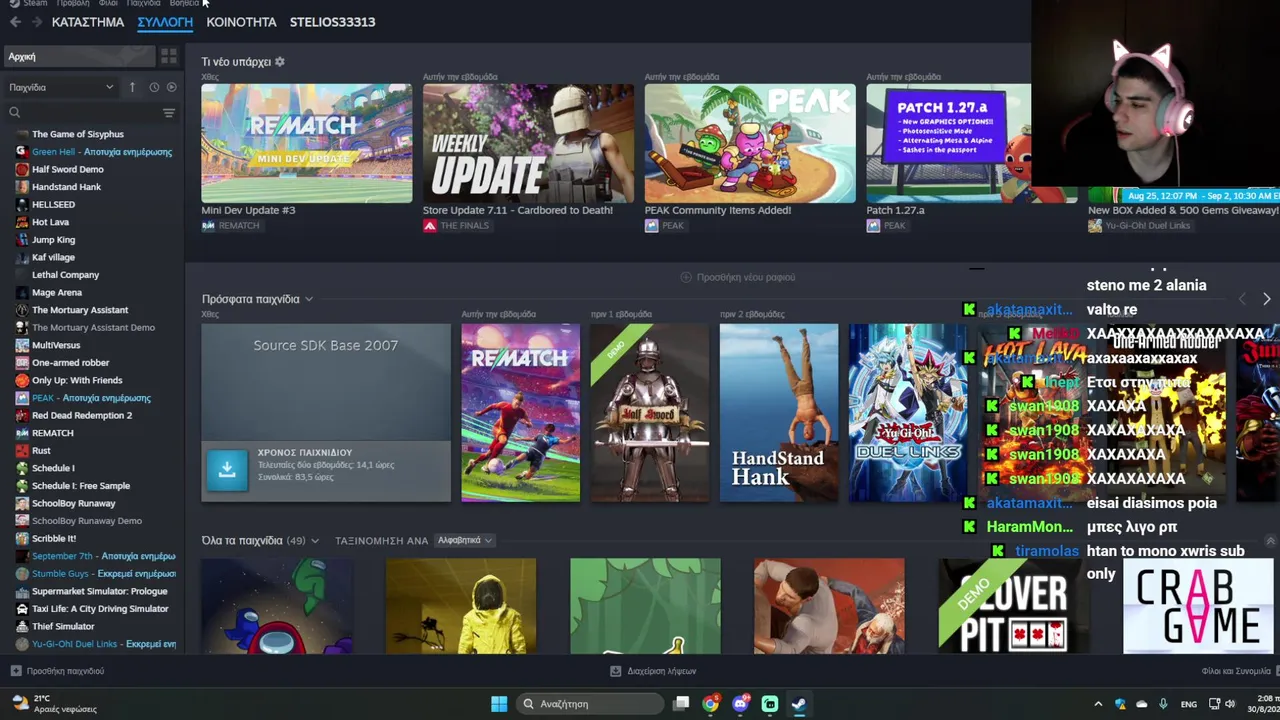Viewport: 1280px width, 720px height.
Task: Click the Stumble Guys list icon
Action: click(x=22, y=574)
